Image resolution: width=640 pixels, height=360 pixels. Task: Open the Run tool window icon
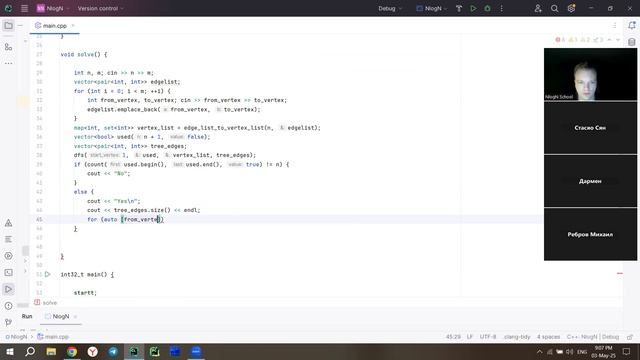pyautogui.click(x=8, y=289)
